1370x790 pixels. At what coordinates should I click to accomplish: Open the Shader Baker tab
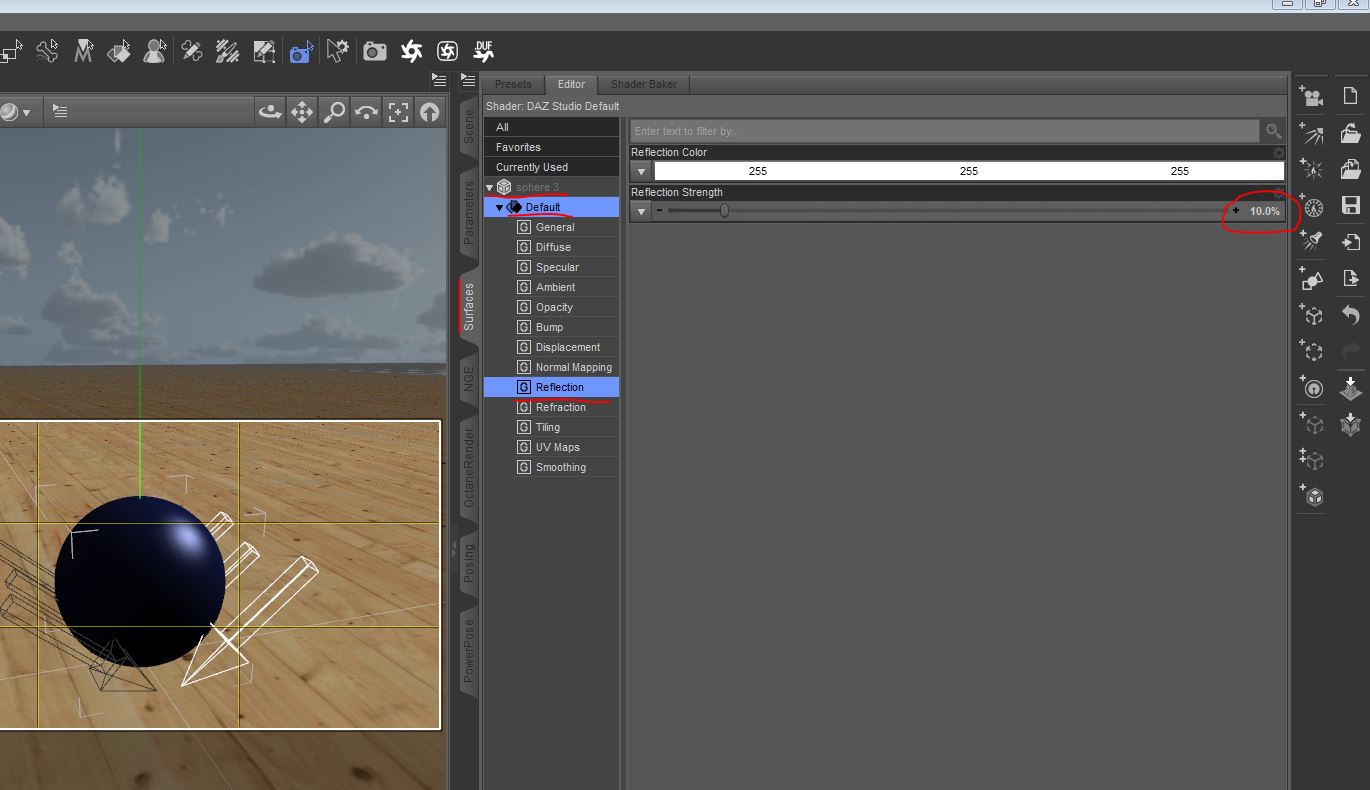coord(643,84)
